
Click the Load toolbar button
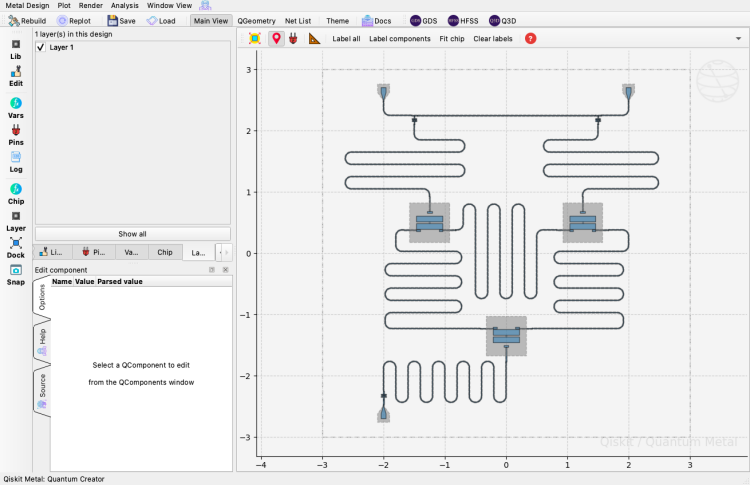[x=161, y=21]
